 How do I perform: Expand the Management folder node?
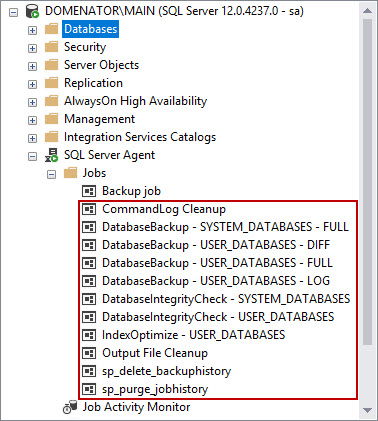(x=32, y=120)
